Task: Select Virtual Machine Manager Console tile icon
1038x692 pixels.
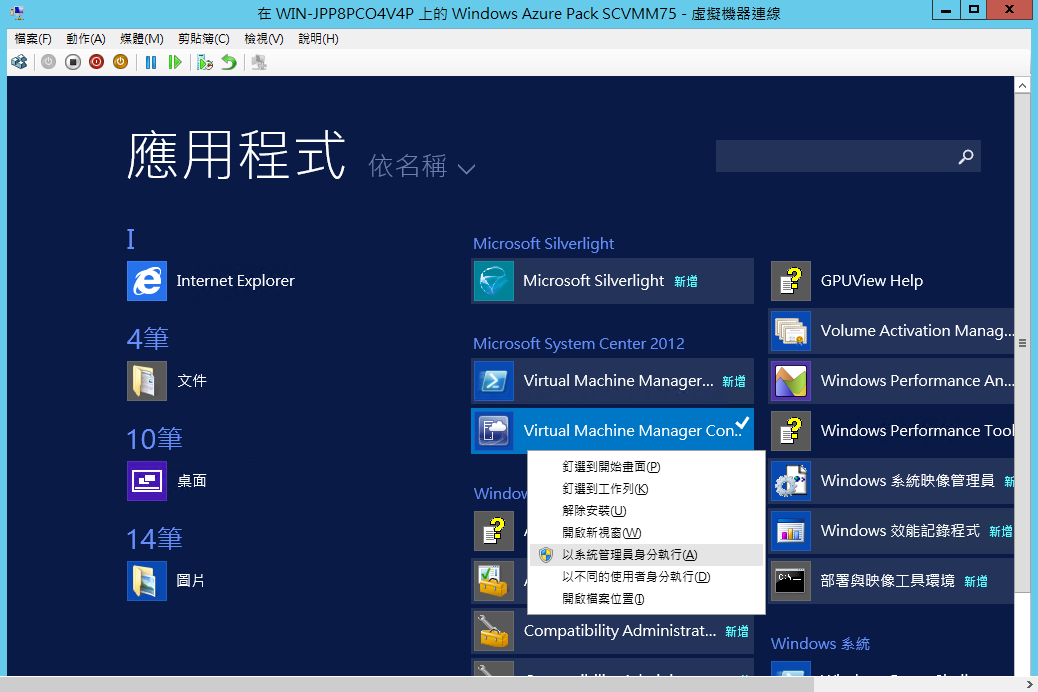Action: tap(494, 430)
